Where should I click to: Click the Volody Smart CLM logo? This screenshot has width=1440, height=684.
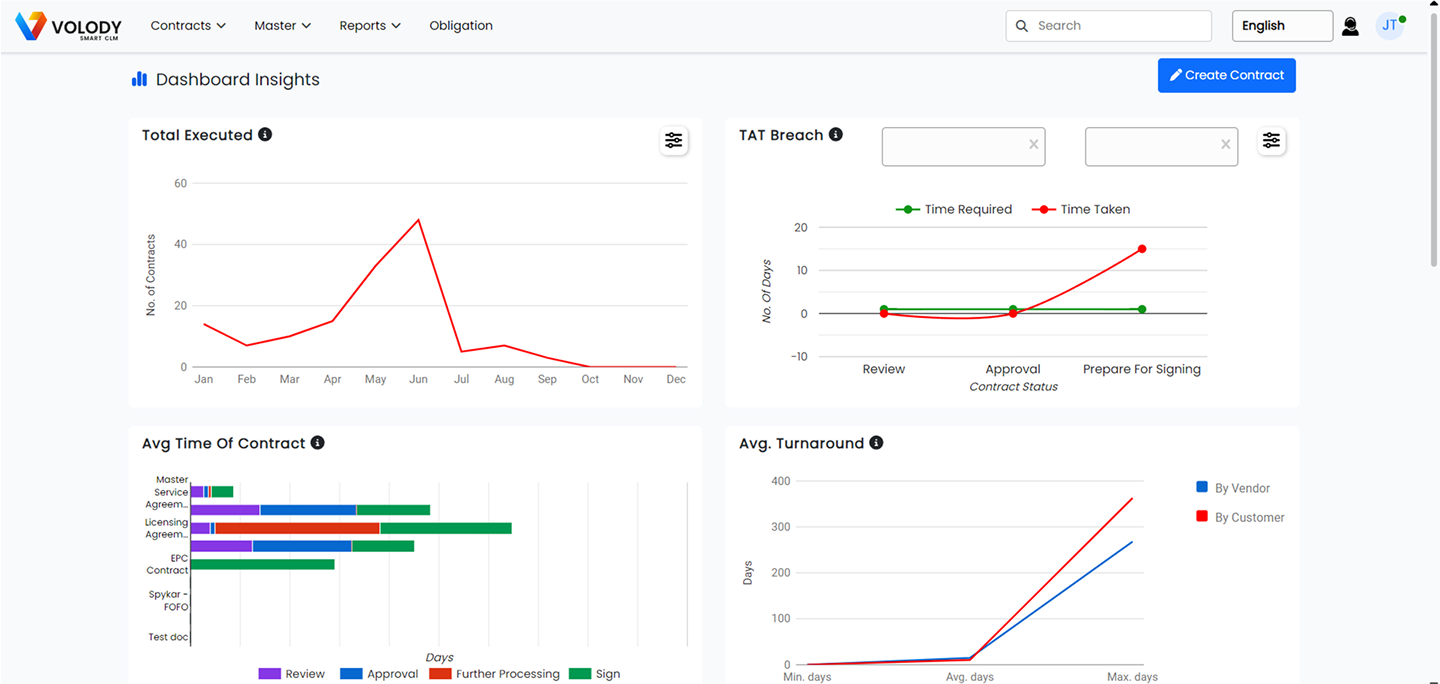point(69,26)
